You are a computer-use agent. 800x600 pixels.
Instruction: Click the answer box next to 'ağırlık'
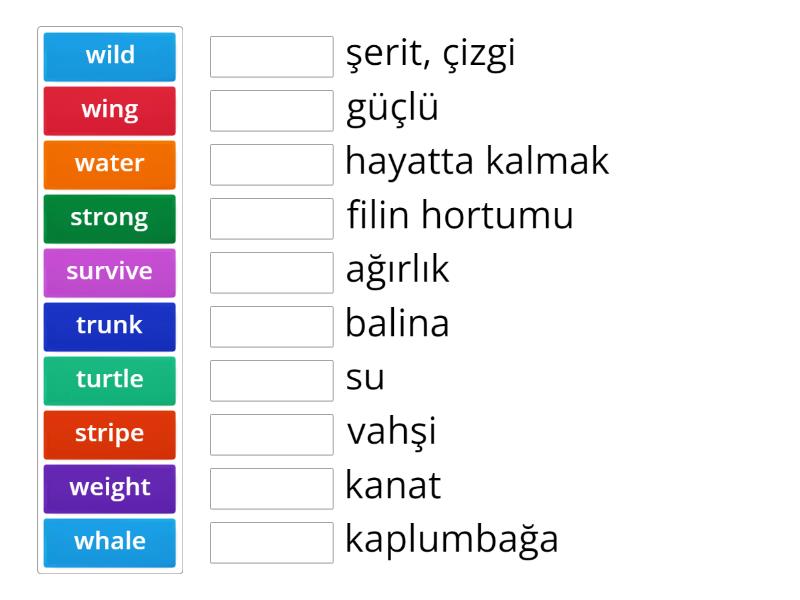coord(272,273)
